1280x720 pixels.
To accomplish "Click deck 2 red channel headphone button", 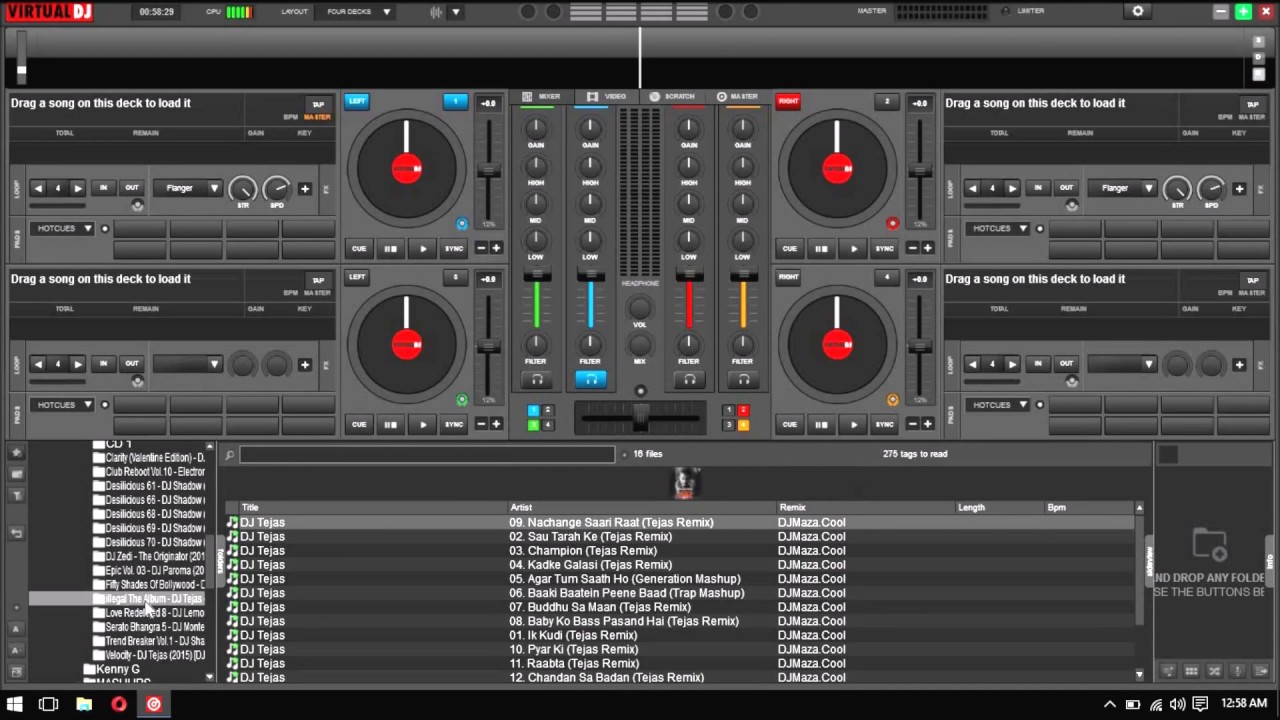I will pos(689,379).
